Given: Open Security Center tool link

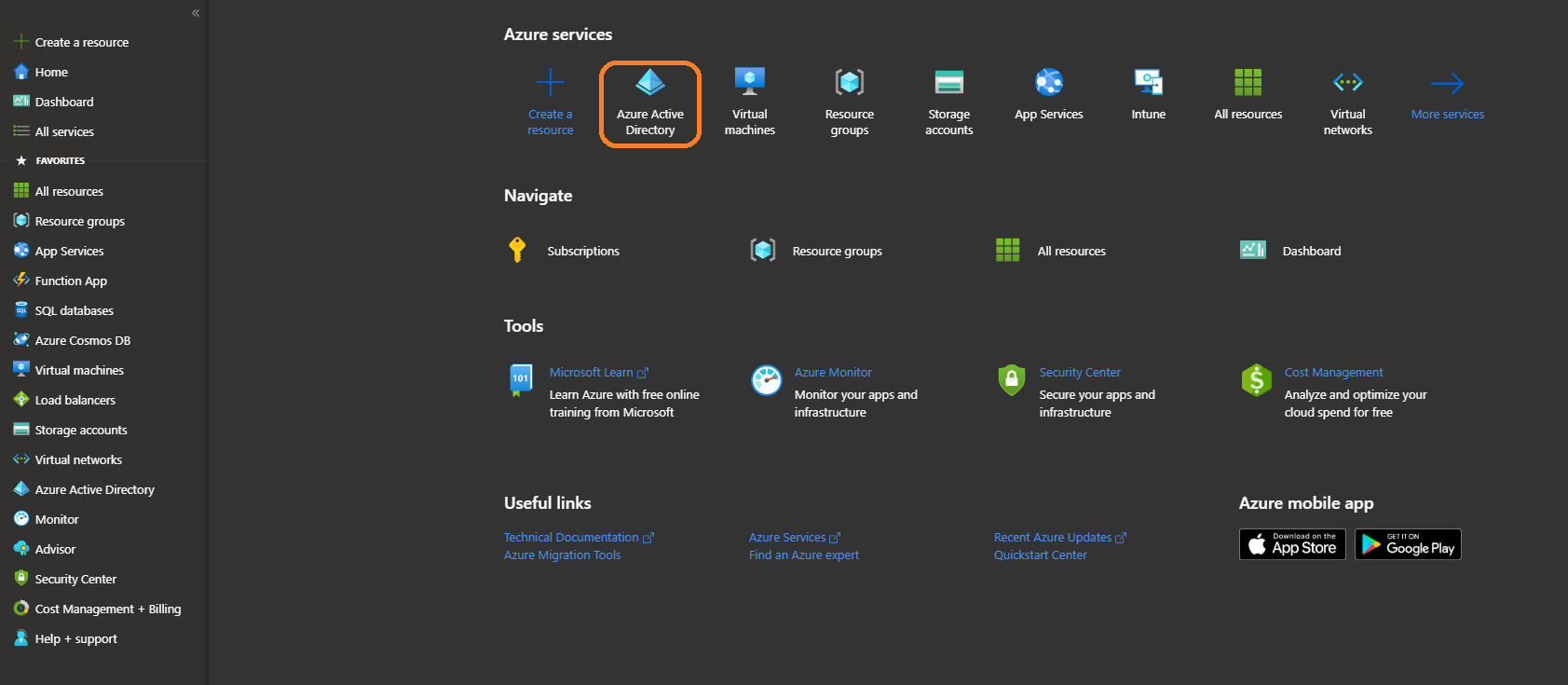Looking at the screenshot, I should (x=1080, y=373).
